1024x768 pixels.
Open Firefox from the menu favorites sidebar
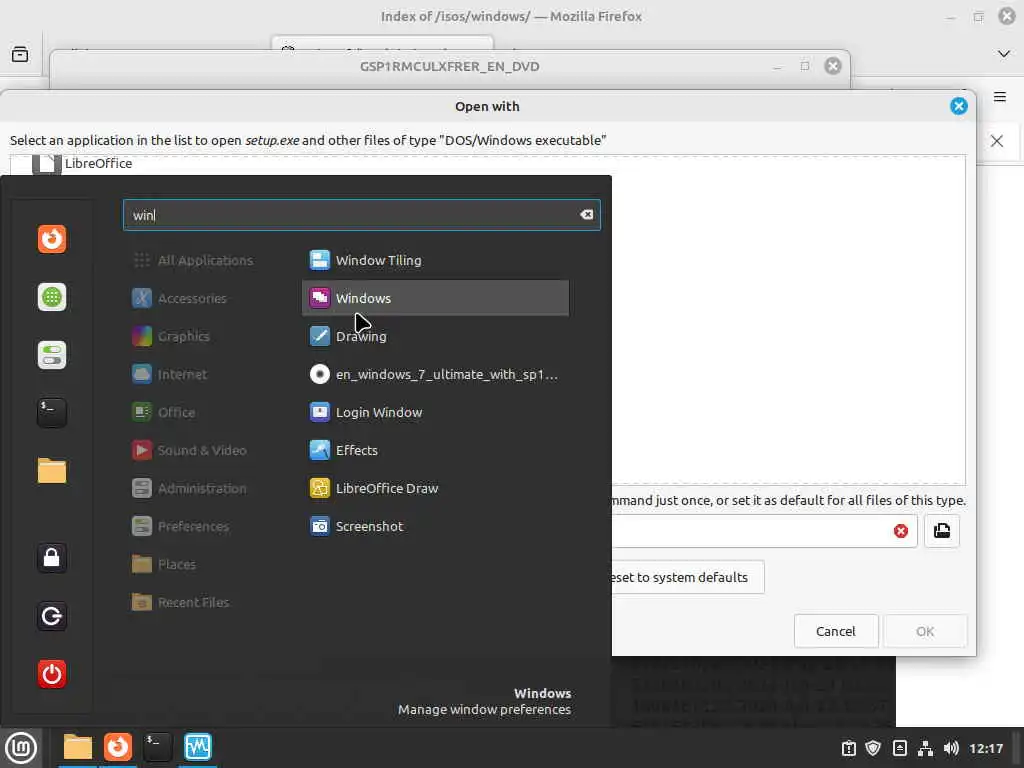click(x=52, y=239)
